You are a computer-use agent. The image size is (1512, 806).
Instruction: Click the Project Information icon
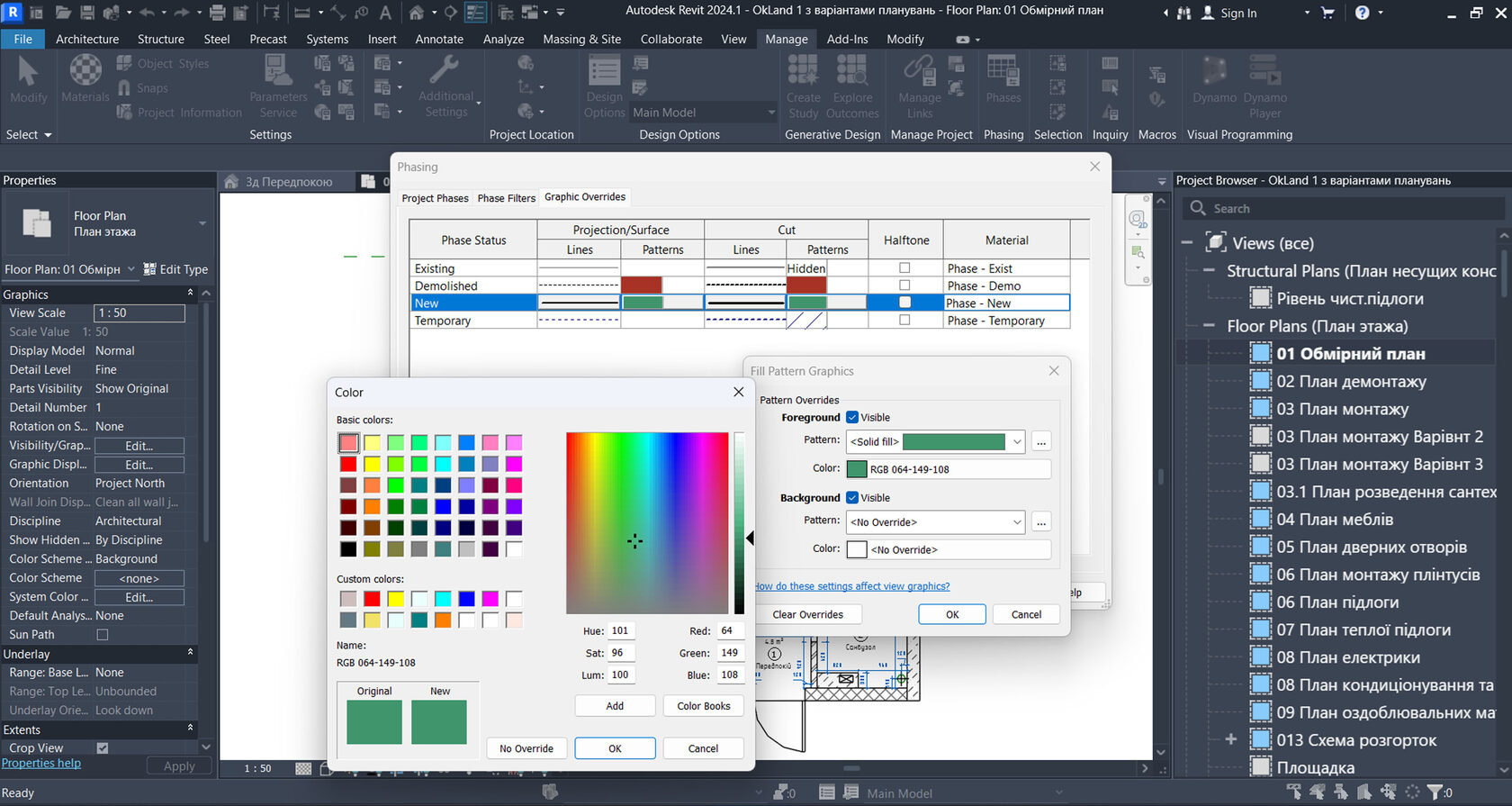(124, 112)
